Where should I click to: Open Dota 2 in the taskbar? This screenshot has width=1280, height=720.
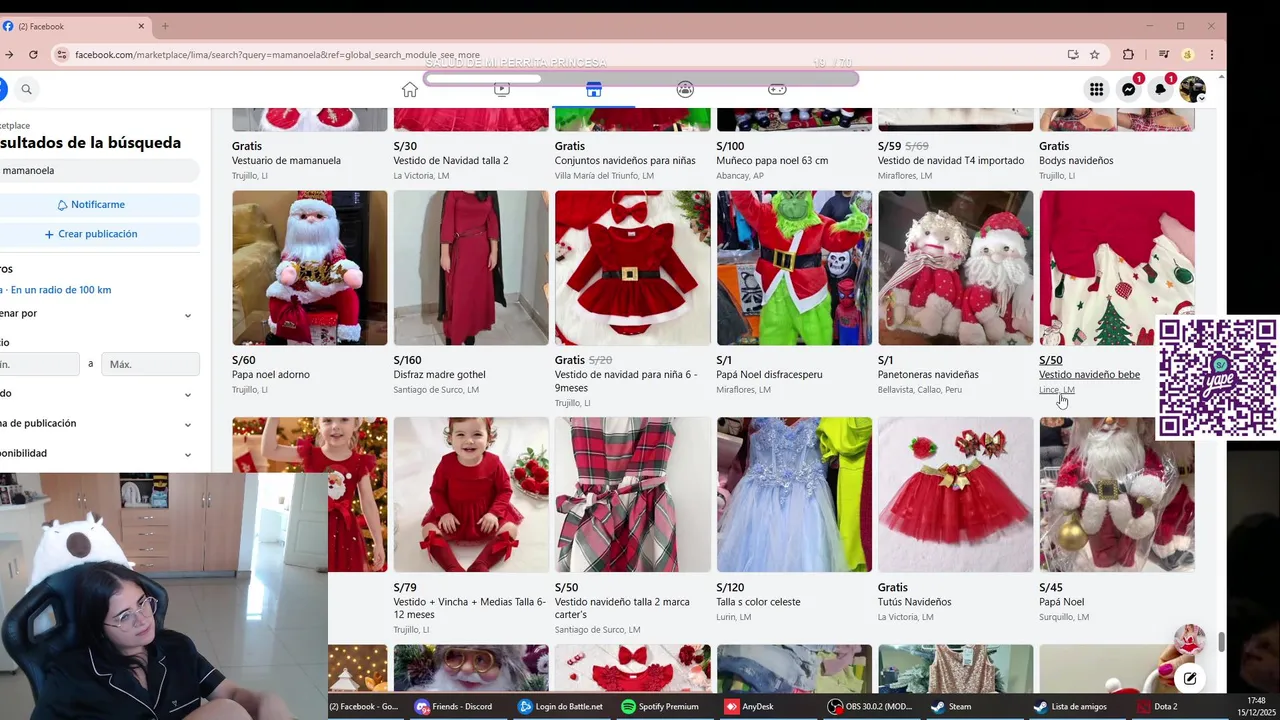pos(1157,706)
